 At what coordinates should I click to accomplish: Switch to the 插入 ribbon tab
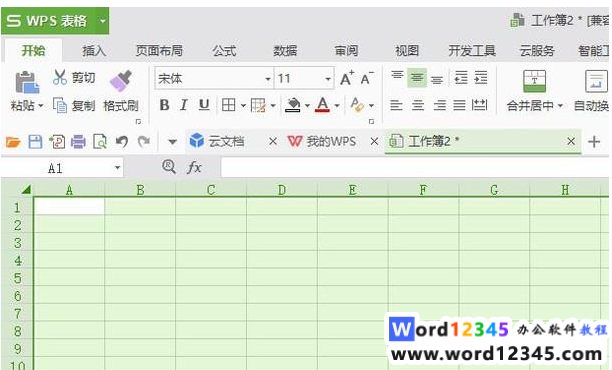pos(94,51)
